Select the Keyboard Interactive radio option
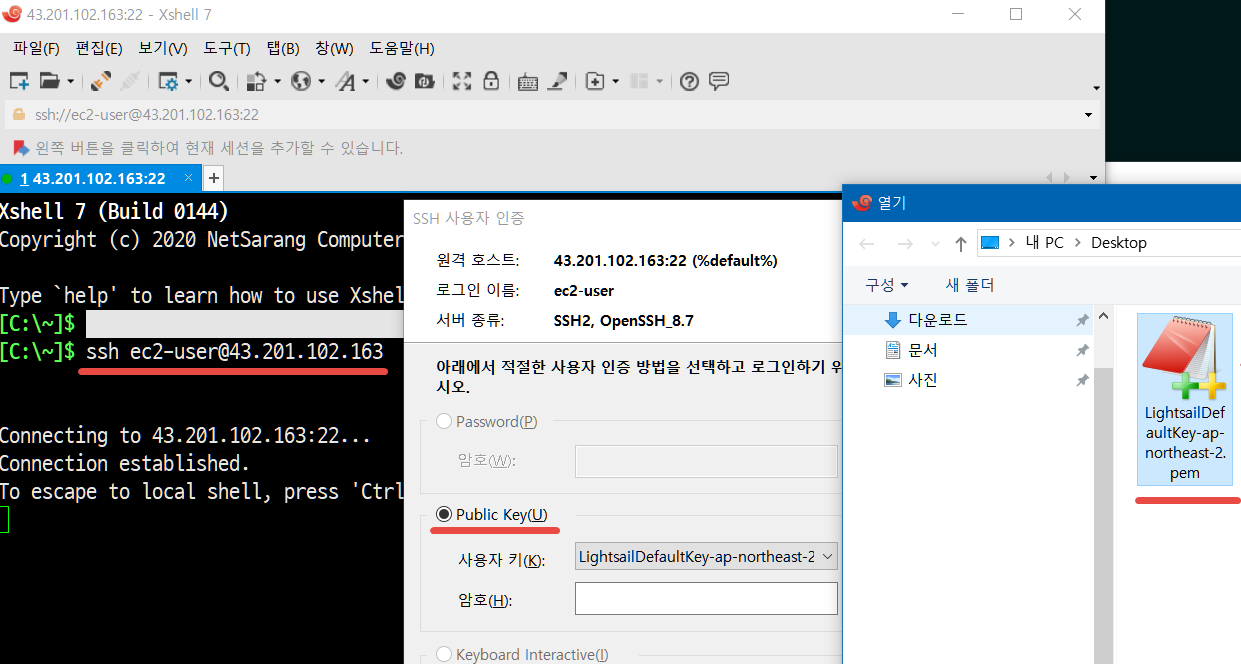Viewport: 1241px width, 664px height. click(x=444, y=655)
